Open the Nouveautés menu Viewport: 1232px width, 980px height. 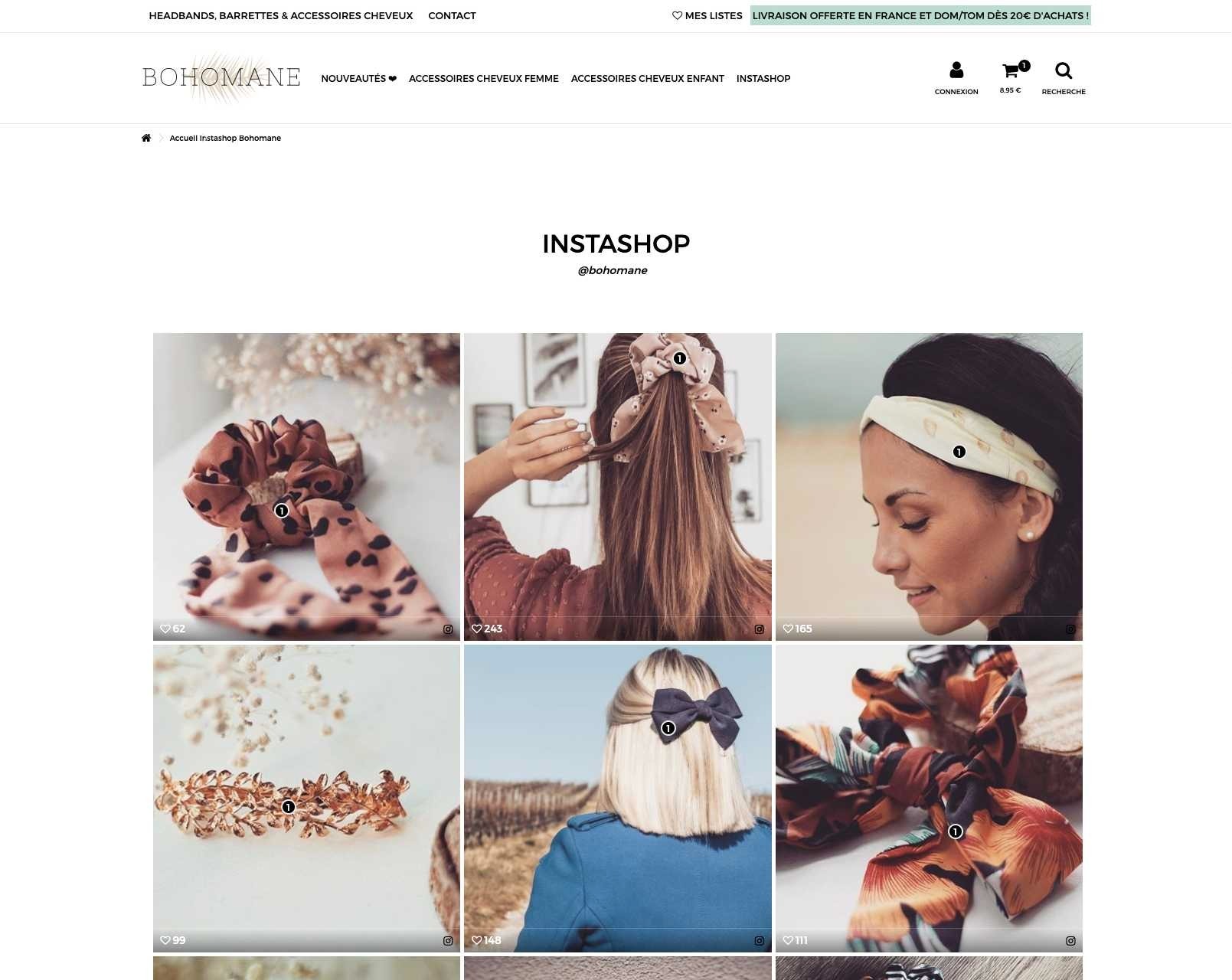point(358,78)
